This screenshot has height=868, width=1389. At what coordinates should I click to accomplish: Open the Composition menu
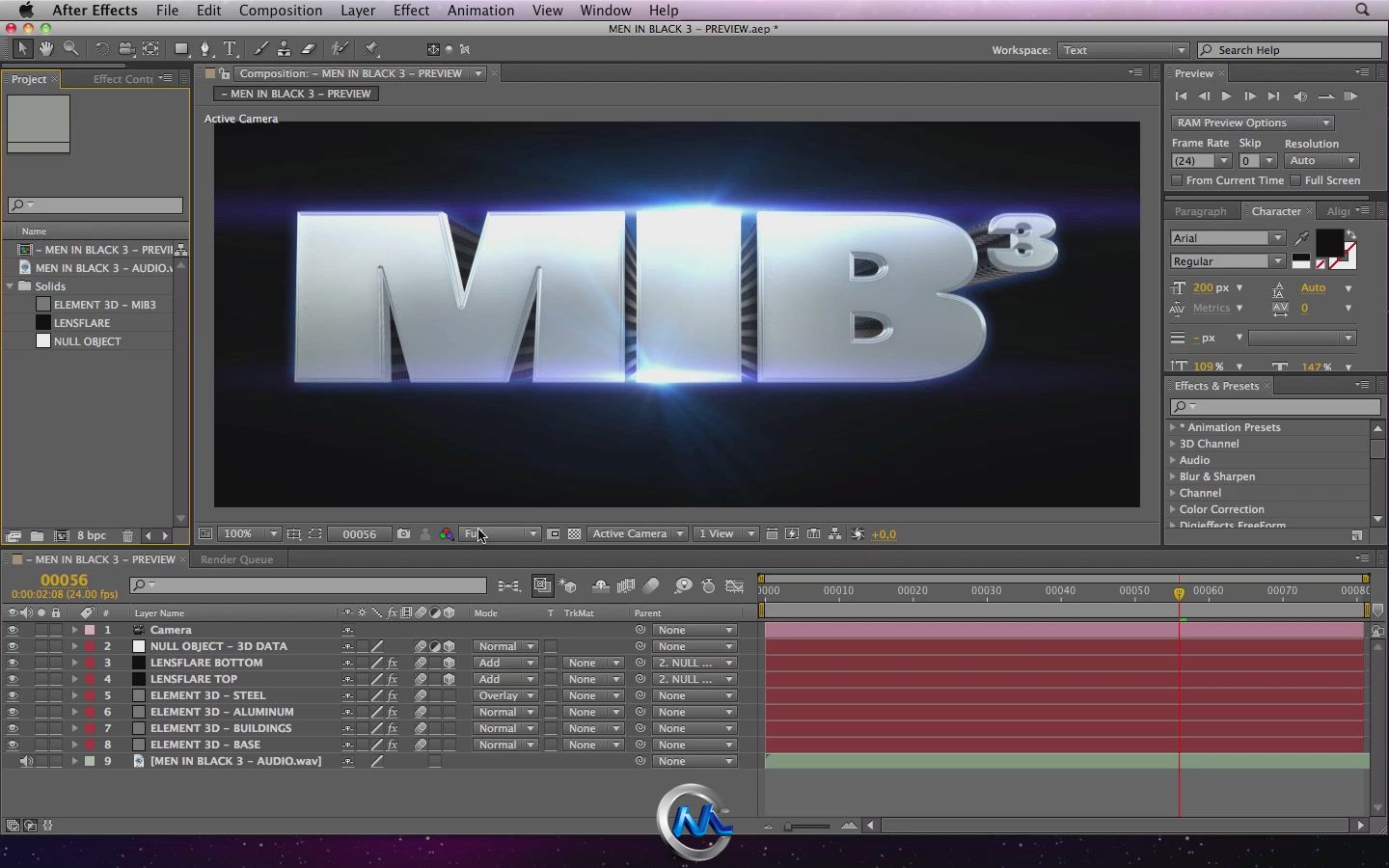[x=281, y=10]
